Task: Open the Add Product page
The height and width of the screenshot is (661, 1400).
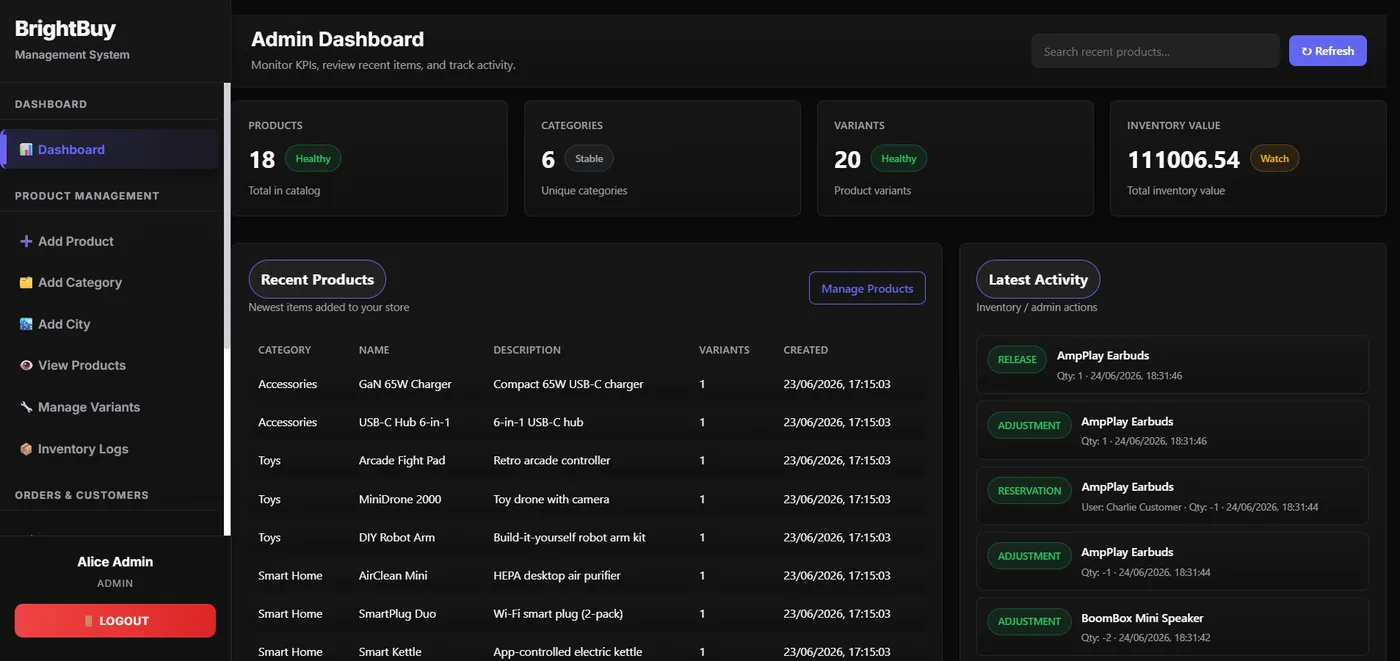Action: [x=109, y=241]
